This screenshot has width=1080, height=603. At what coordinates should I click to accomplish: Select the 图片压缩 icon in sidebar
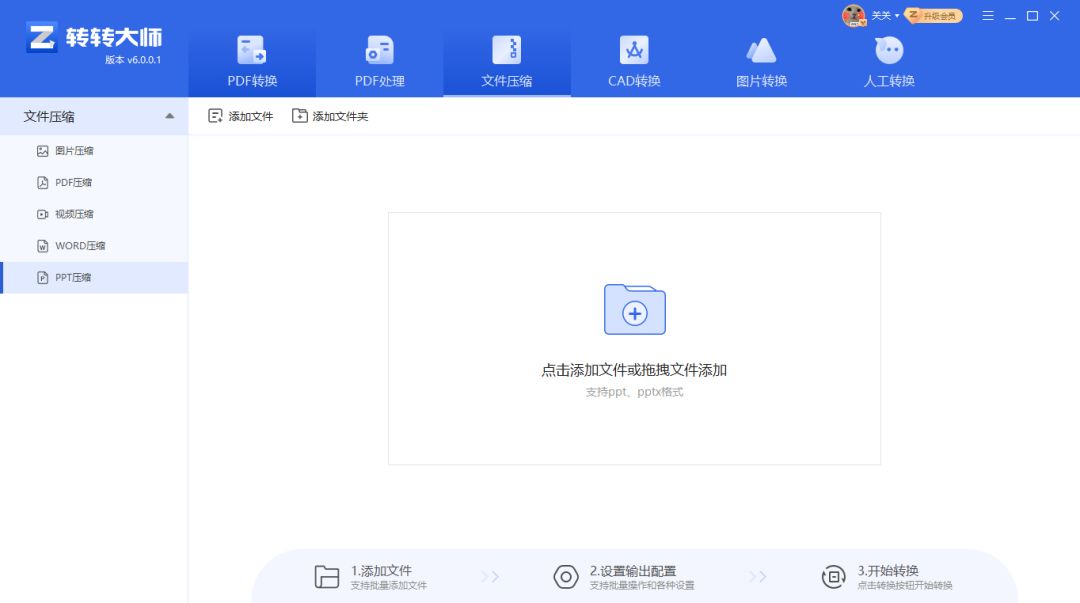(x=42, y=150)
